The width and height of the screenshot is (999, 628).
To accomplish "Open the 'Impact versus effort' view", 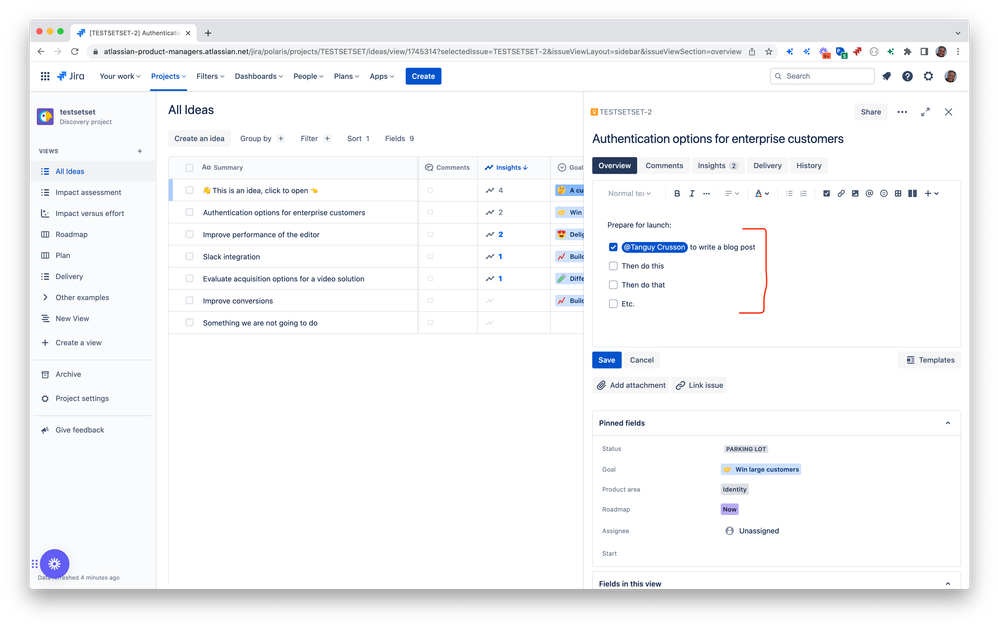I will pos(89,213).
